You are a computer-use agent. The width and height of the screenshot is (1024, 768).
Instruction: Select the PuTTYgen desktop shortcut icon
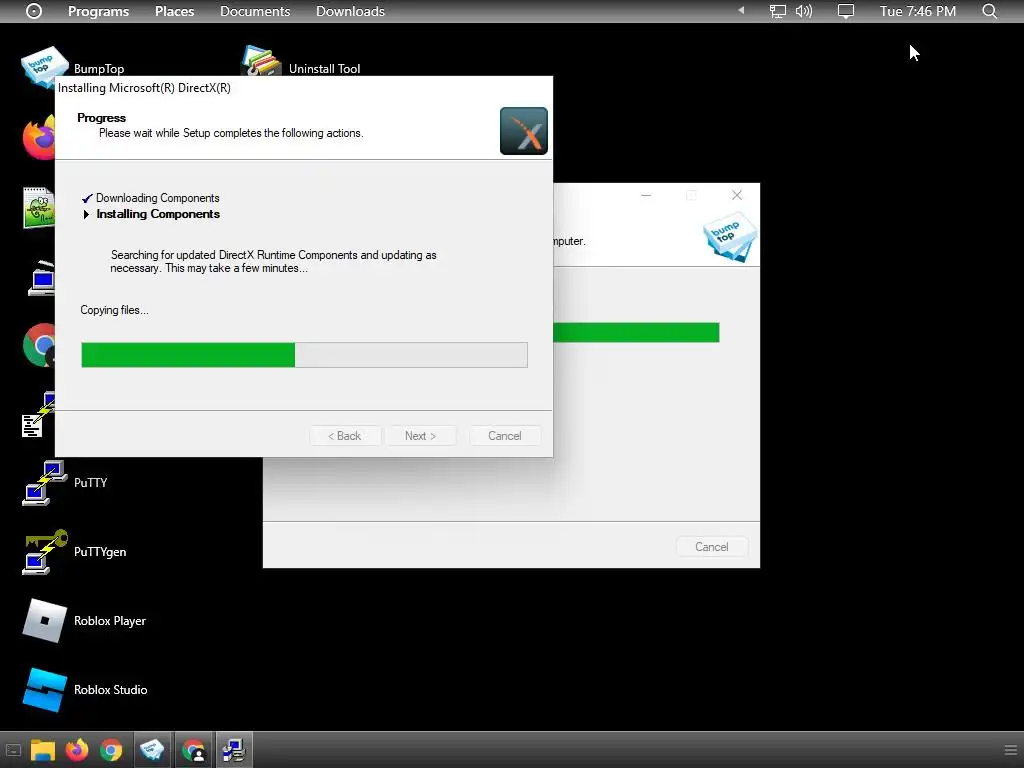click(x=44, y=552)
